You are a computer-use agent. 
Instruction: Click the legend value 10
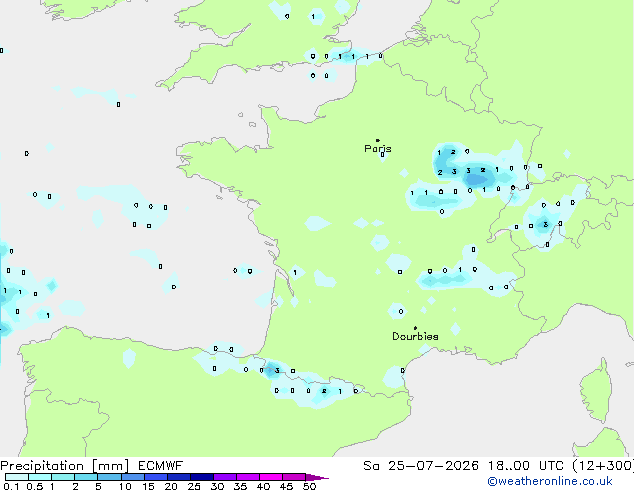125,486
